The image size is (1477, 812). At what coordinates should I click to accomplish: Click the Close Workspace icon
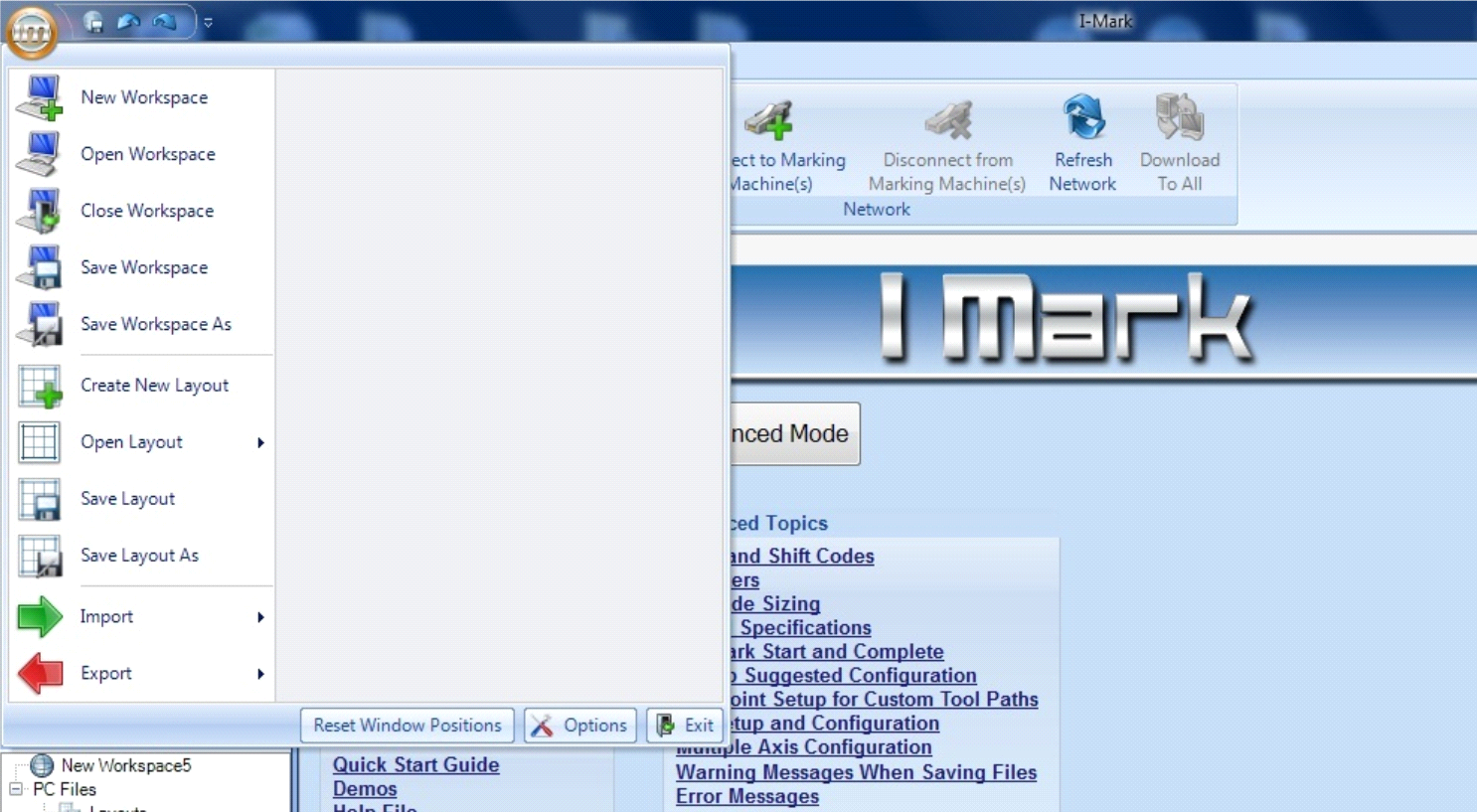[40, 211]
